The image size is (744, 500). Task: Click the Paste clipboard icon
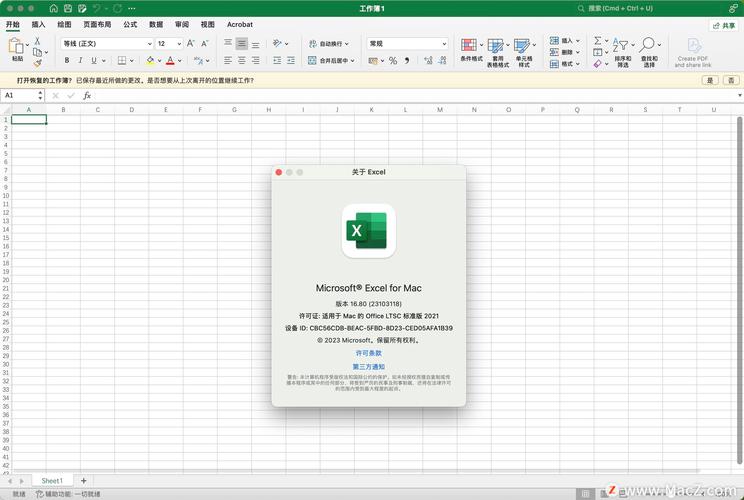(x=16, y=46)
